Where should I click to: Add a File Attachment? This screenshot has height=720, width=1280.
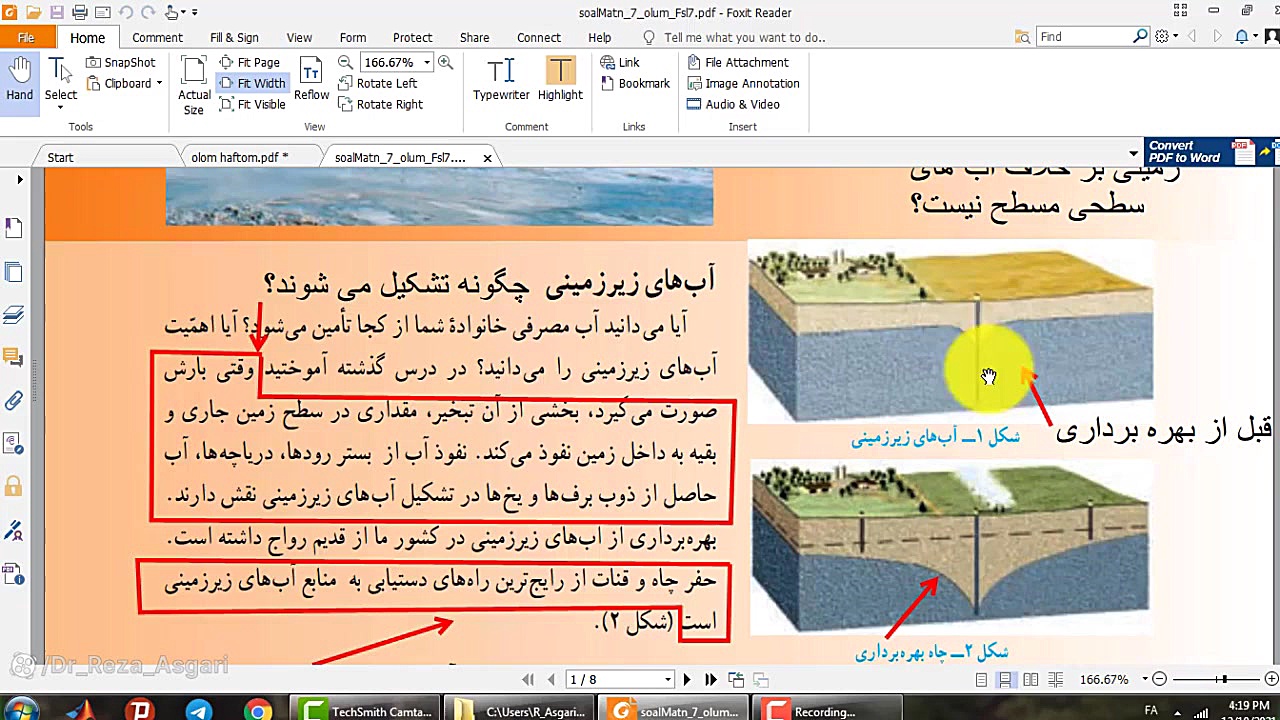[738, 62]
